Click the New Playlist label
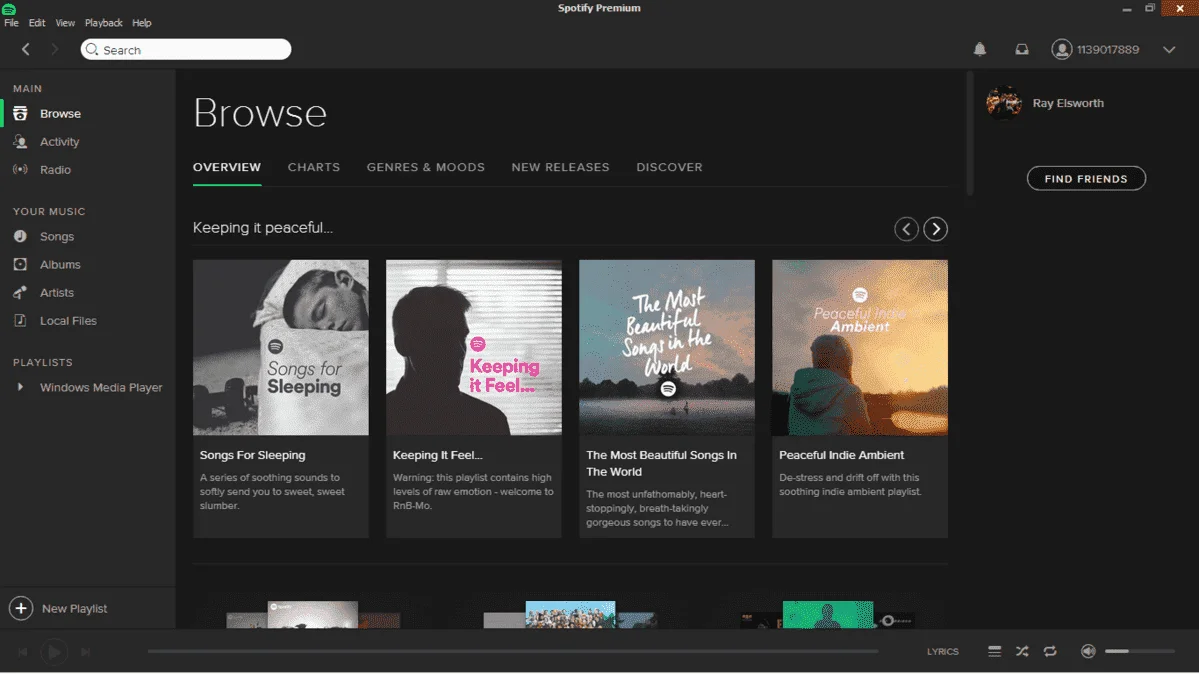This screenshot has width=1199, height=674. [74, 608]
